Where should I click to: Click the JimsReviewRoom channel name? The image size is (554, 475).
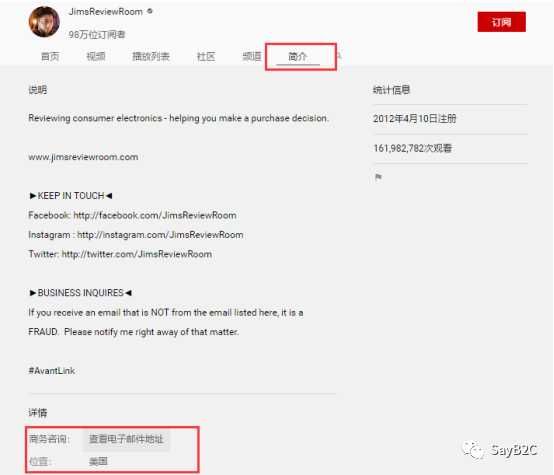106,12
